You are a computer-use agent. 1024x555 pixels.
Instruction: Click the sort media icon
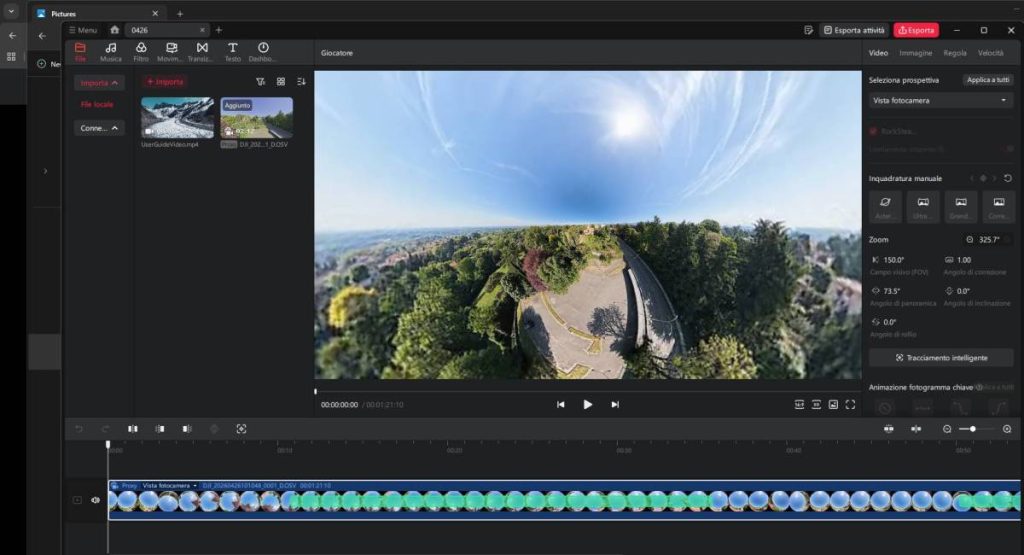click(x=302, y=82)
